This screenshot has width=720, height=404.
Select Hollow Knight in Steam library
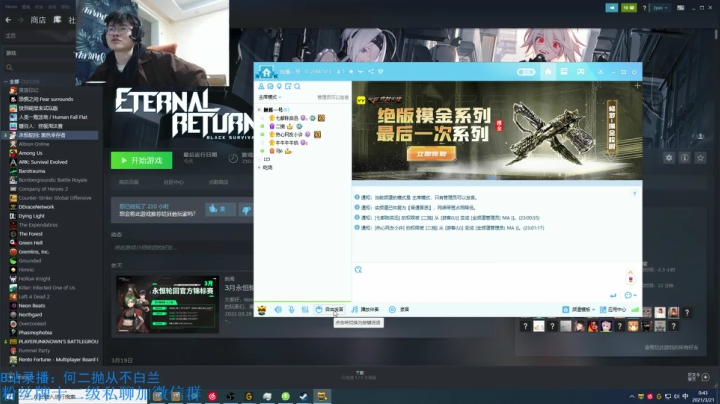tap(34, 279)
